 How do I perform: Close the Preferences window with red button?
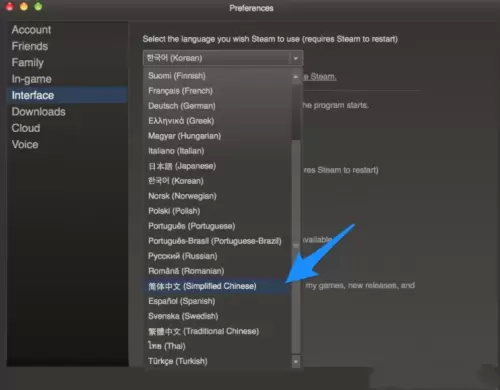(10, 6)
